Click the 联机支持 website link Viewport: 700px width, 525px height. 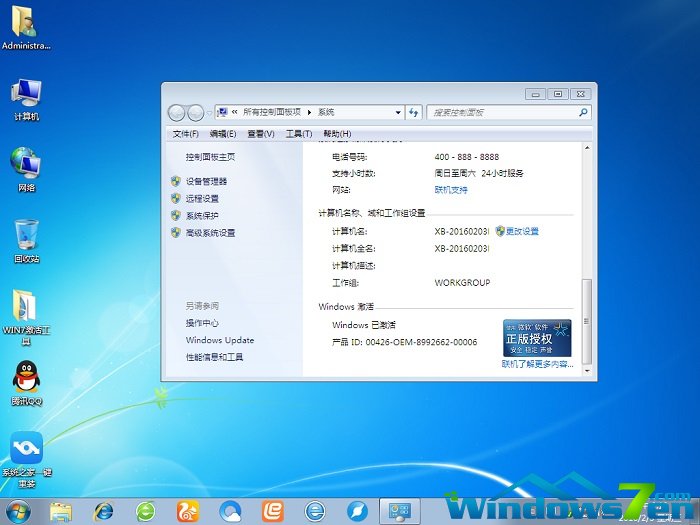[x=451, y=190]
